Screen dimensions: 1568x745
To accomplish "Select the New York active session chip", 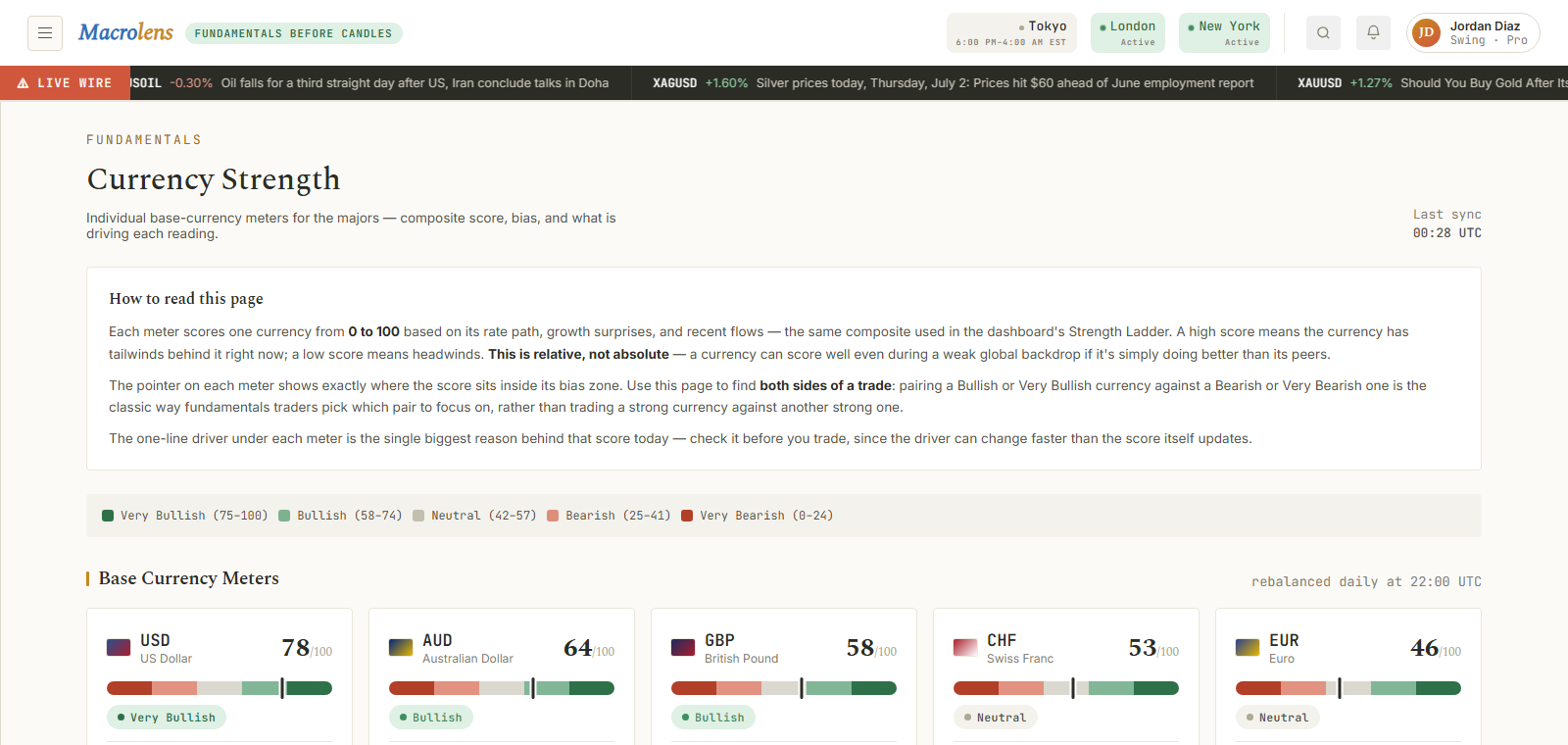I will (1224, 32).
